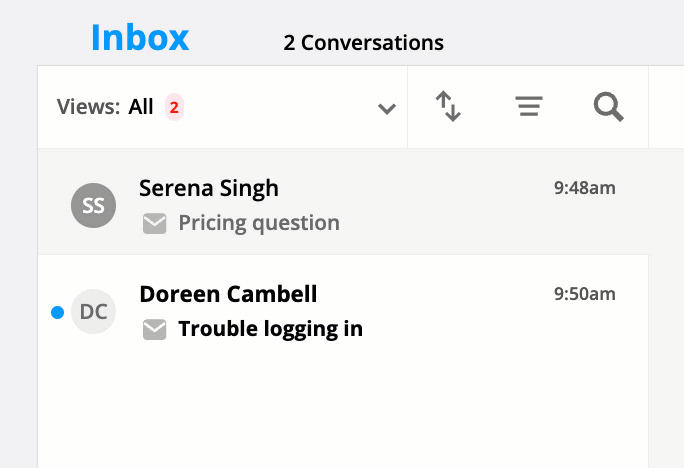The width and height of the screenshot is (684, 468).
Task: Click the envelope icon beside Pricing question
Action: click(x=154, y=224)
